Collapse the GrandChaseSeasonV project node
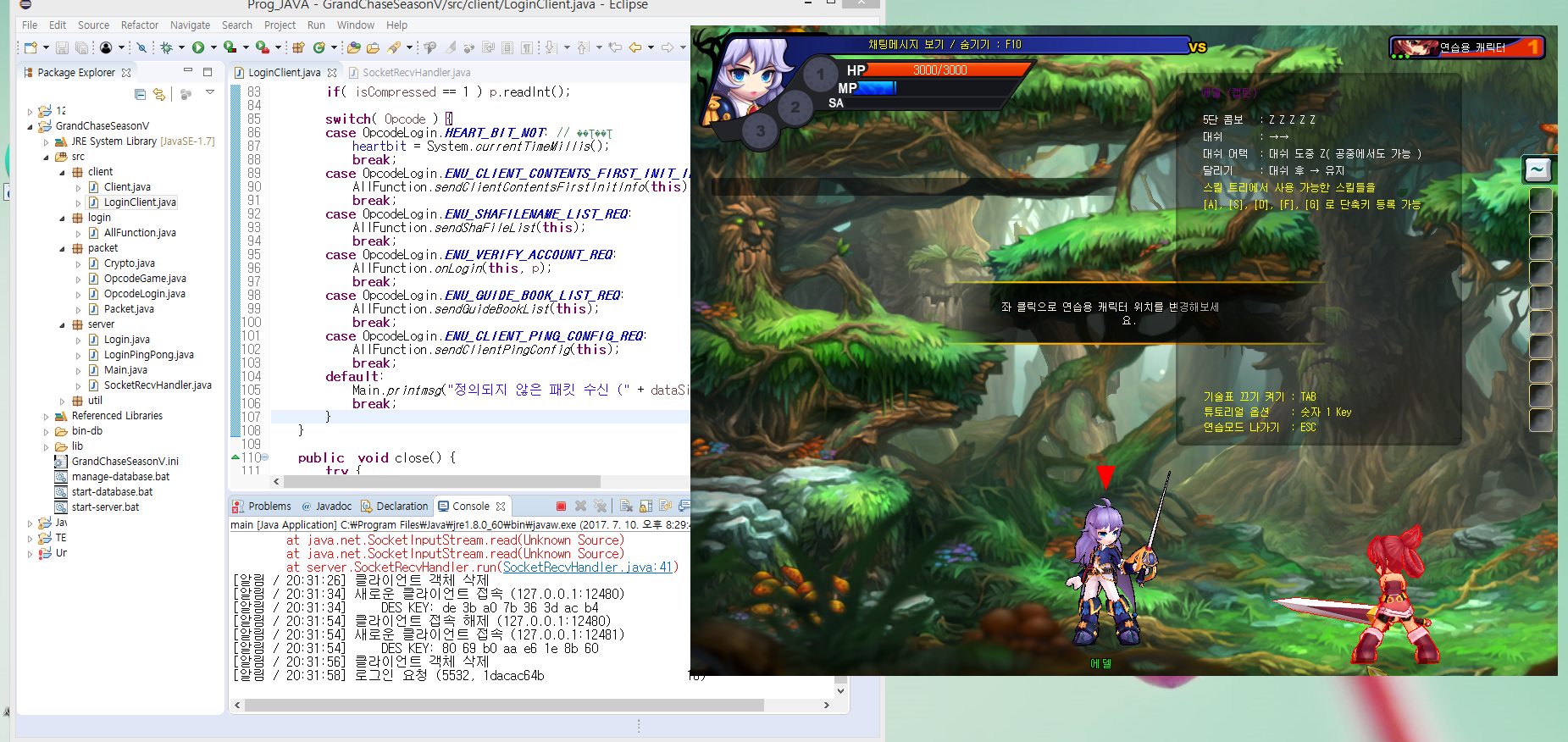Viewport: 1568px width, 742px height. [x=30, y=126]
